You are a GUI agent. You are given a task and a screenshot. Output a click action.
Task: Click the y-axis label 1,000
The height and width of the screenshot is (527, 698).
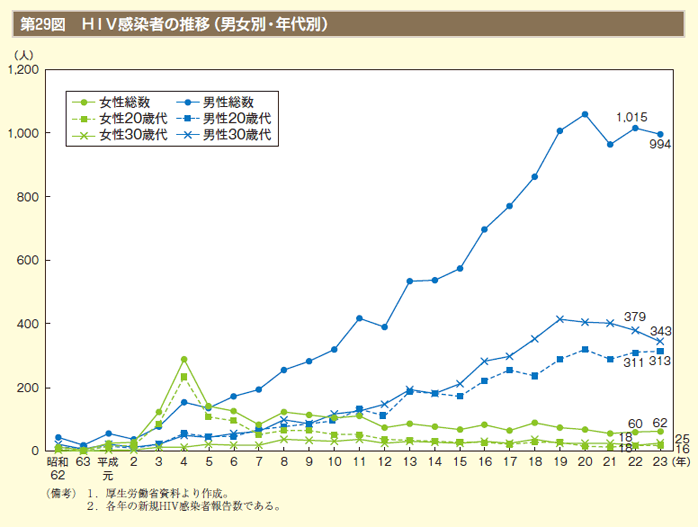tap(24, 133)
